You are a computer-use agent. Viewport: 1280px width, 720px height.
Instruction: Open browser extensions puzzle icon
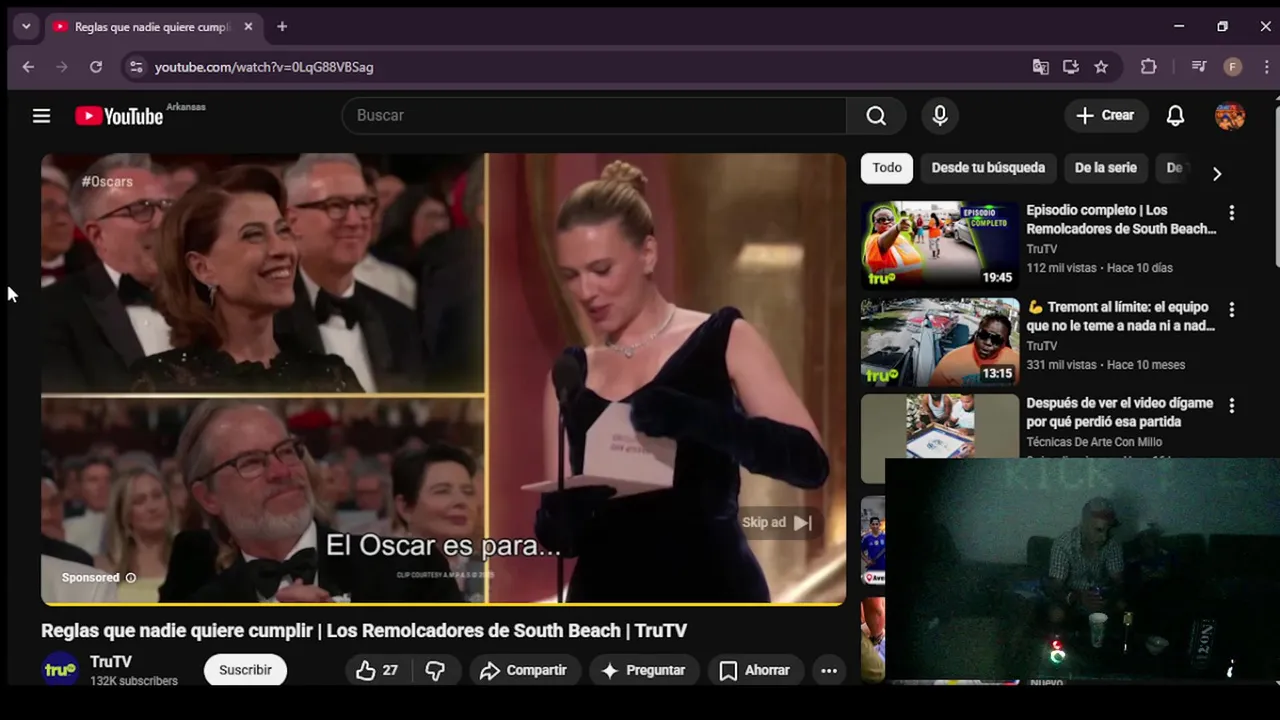point(1149,67)
